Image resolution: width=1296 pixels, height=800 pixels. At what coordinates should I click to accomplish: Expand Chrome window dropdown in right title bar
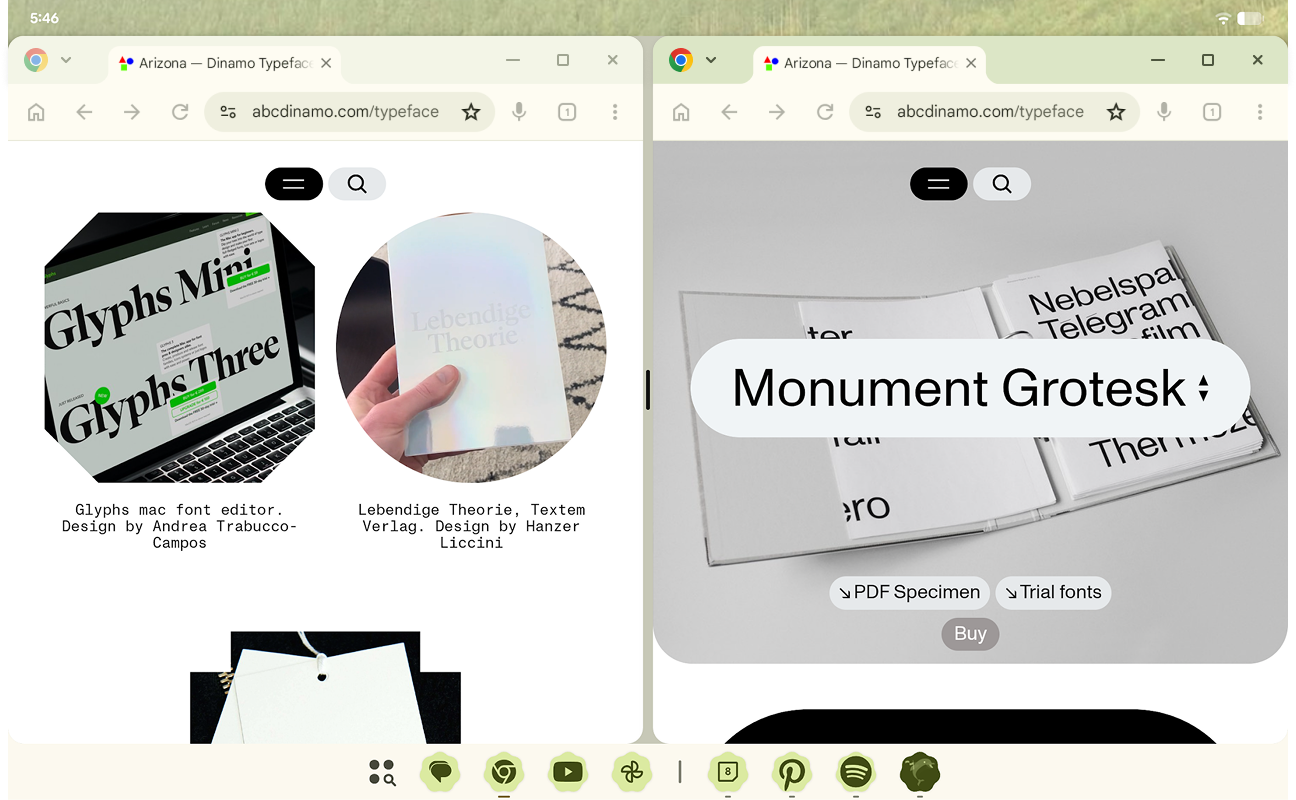click(711, 60)
